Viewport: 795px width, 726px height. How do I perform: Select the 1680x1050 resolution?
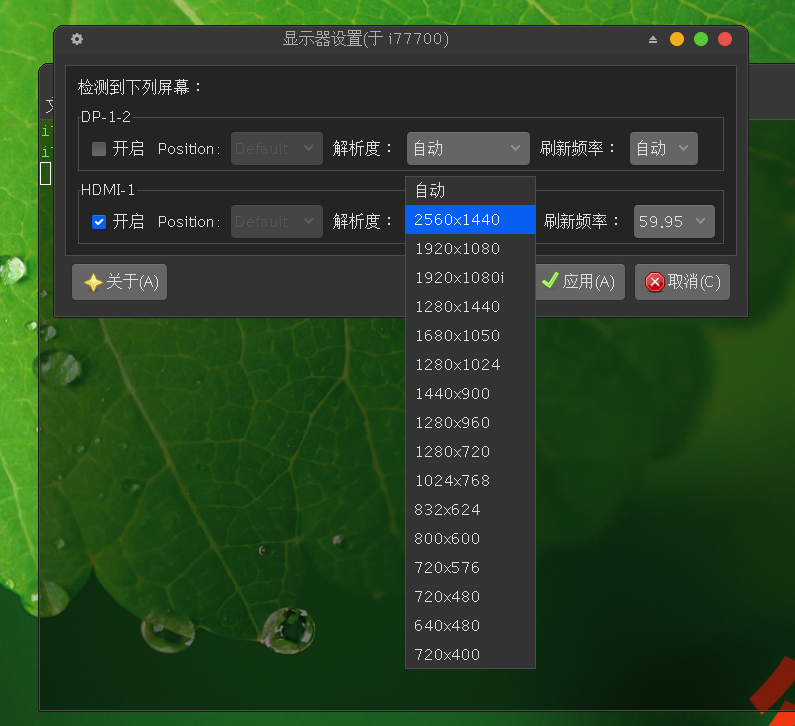click(x=471, y=336)
